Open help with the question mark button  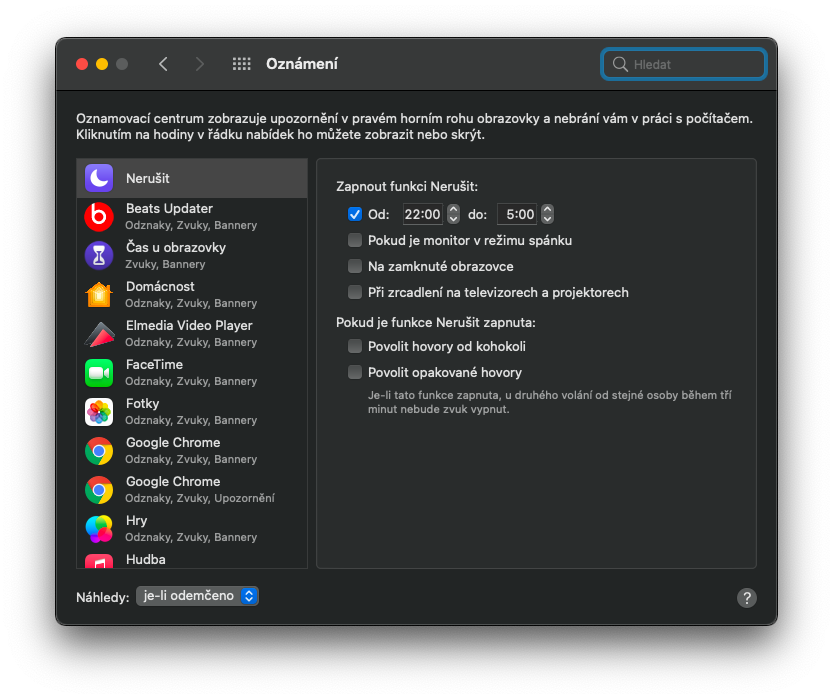(746, 598)
